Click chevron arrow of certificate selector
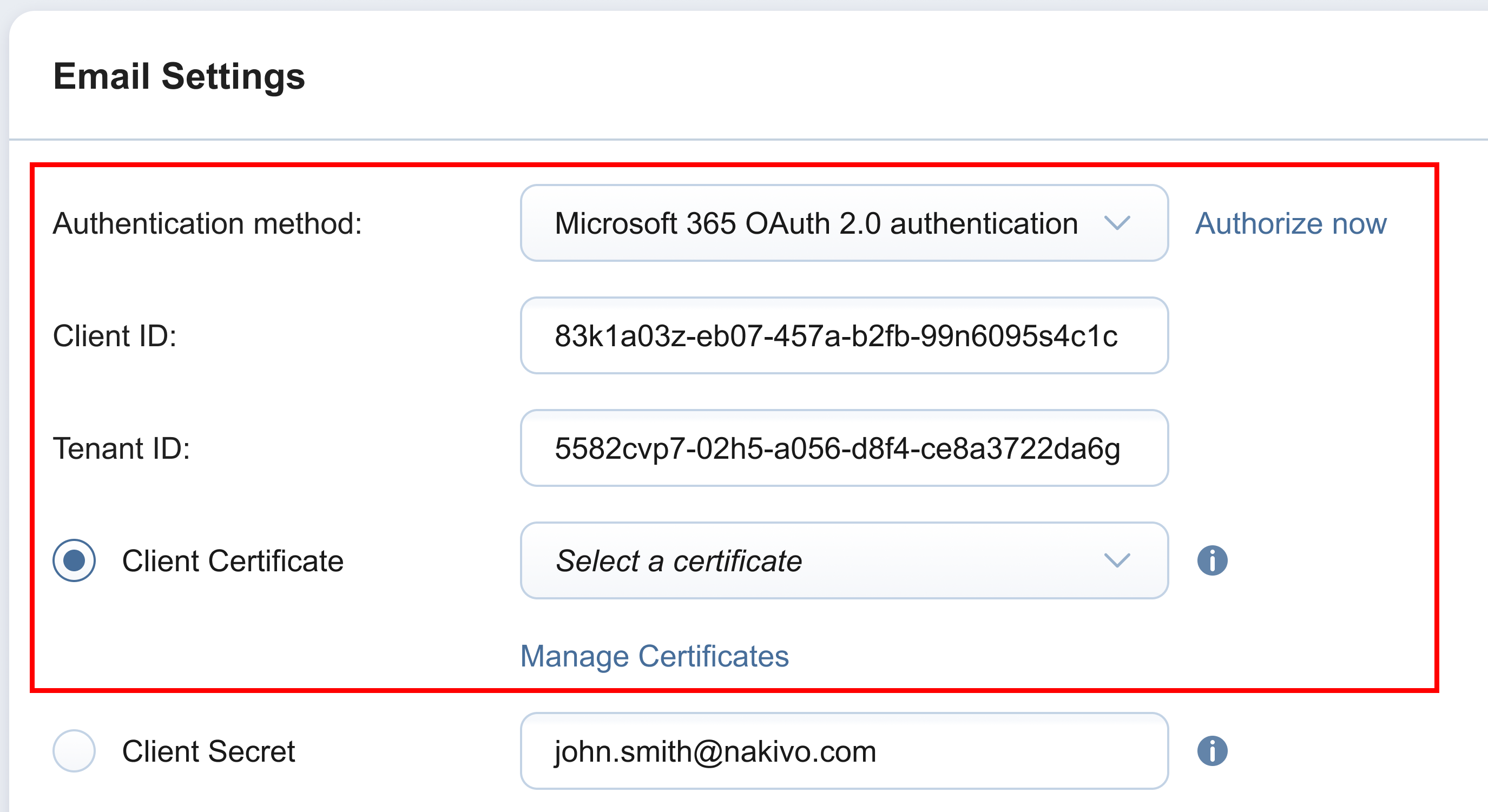The image size is (1488, 812). tap(1117, 560)
